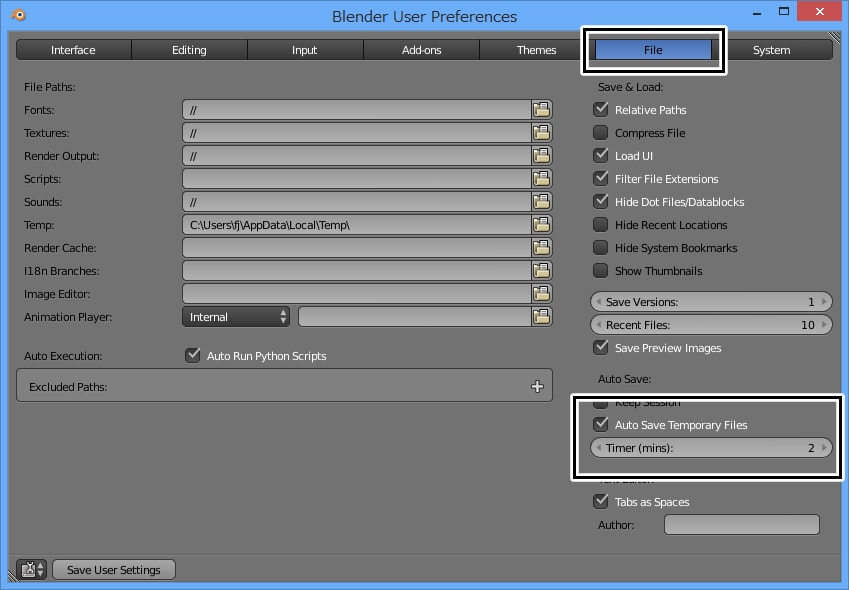Increase Timer (mins) with right arrow
This screenshot has width=849, height=590.
pyautogui.click(x=824, y=448)
